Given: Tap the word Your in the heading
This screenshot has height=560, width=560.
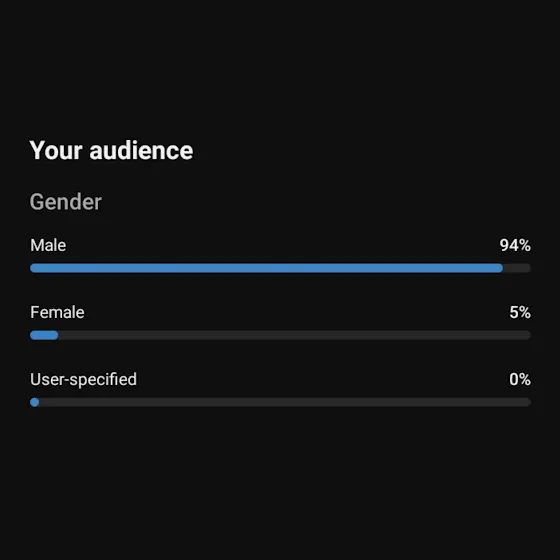Looking at the screenshot, I should coord(56,150).
